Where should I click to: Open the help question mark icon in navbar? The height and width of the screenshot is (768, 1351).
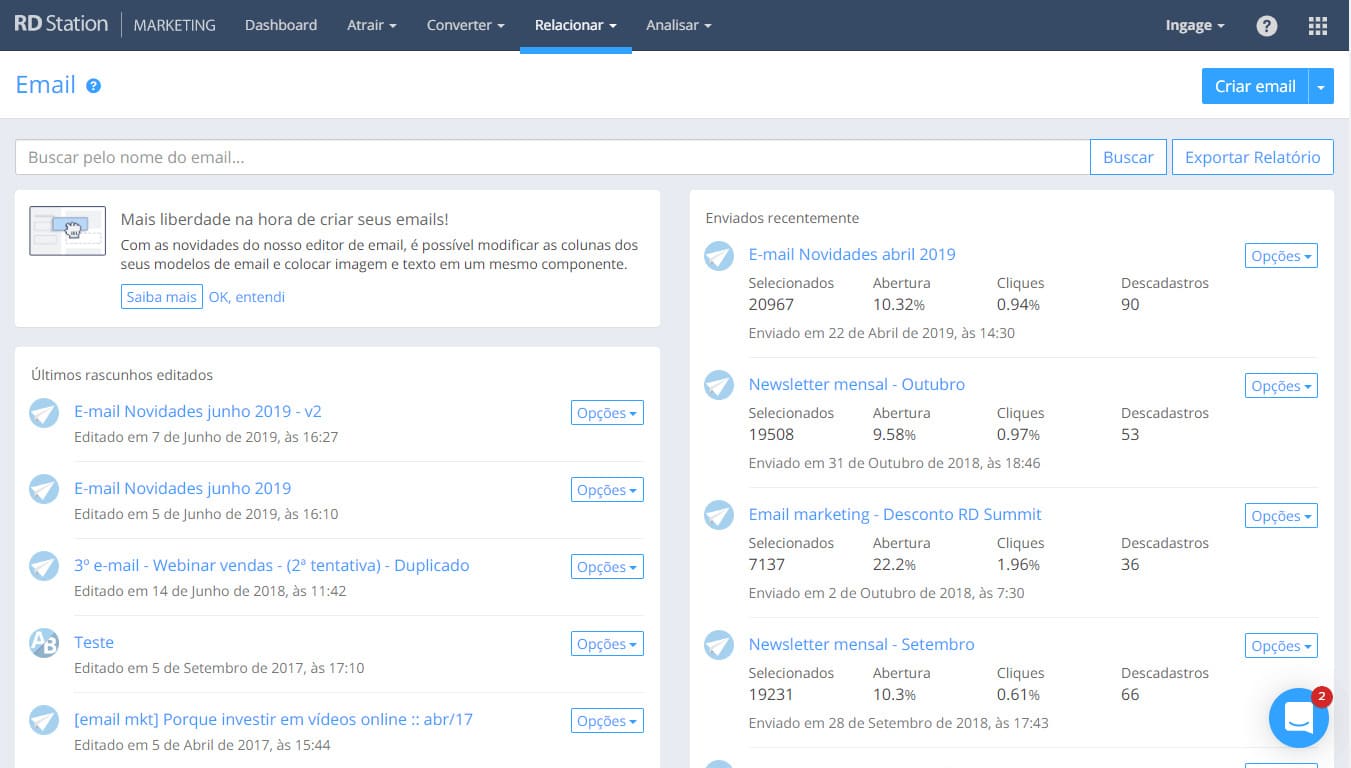click(x=1266, y=26)
